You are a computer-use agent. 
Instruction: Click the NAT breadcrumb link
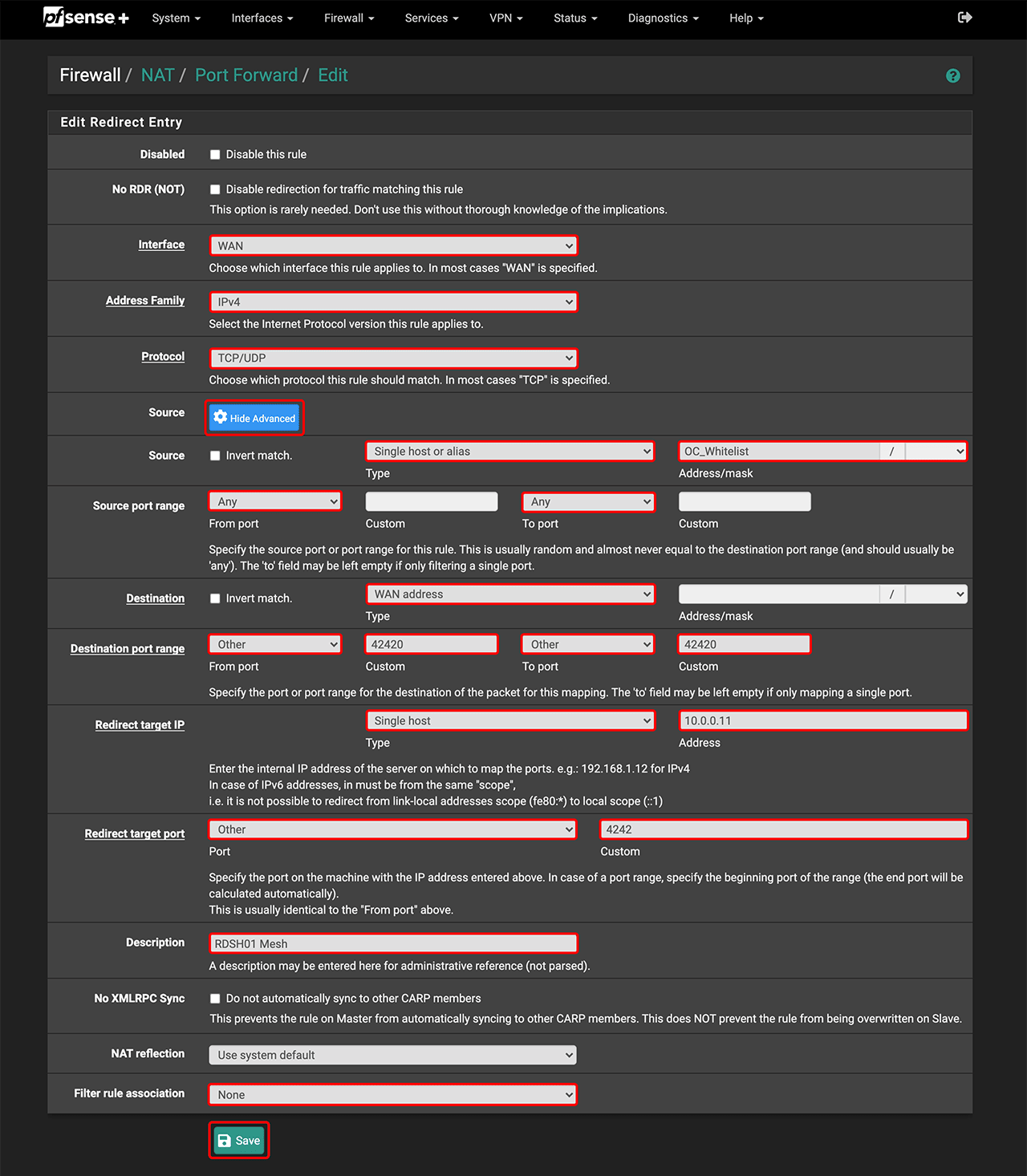tap(157, 75)
